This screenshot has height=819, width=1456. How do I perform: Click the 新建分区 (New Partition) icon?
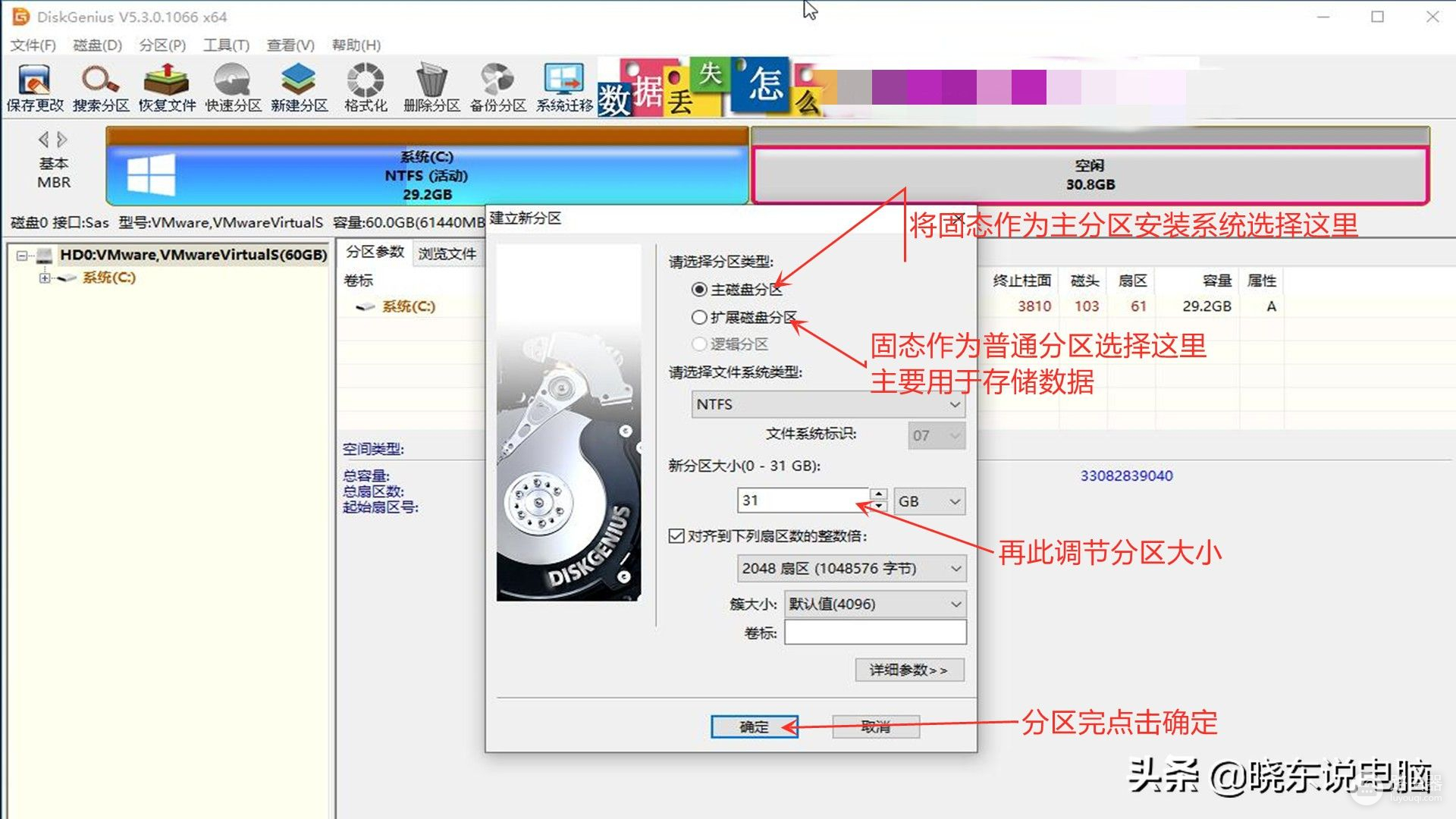click(298, 86)
